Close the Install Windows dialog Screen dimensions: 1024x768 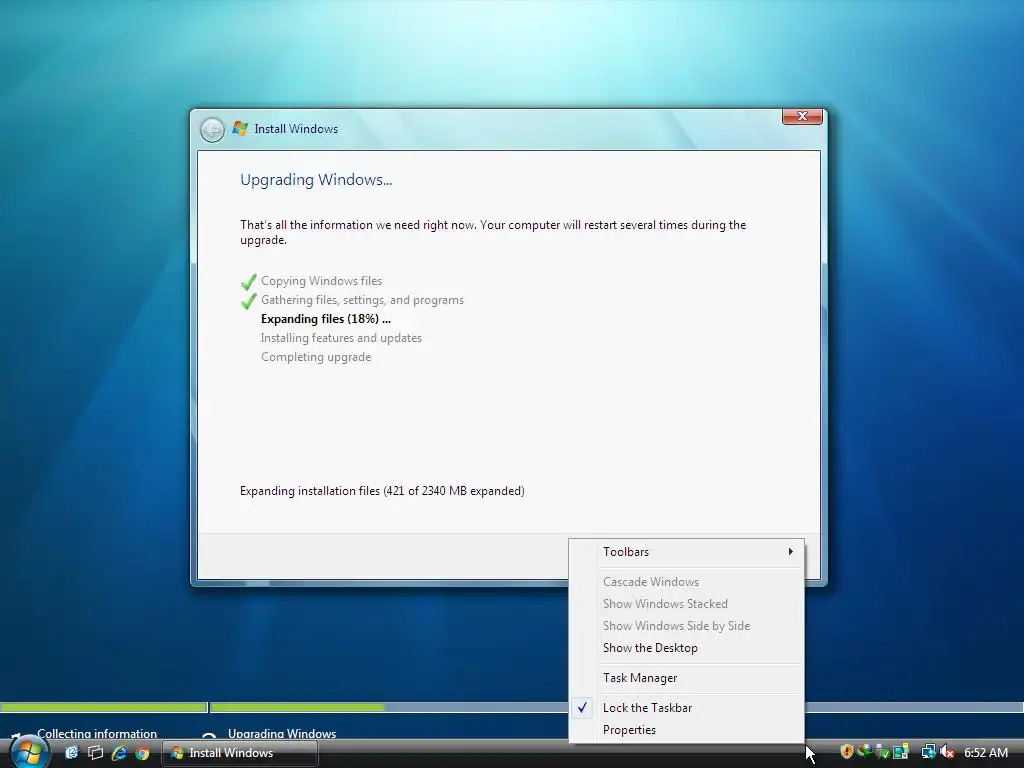tap(802, 116)
